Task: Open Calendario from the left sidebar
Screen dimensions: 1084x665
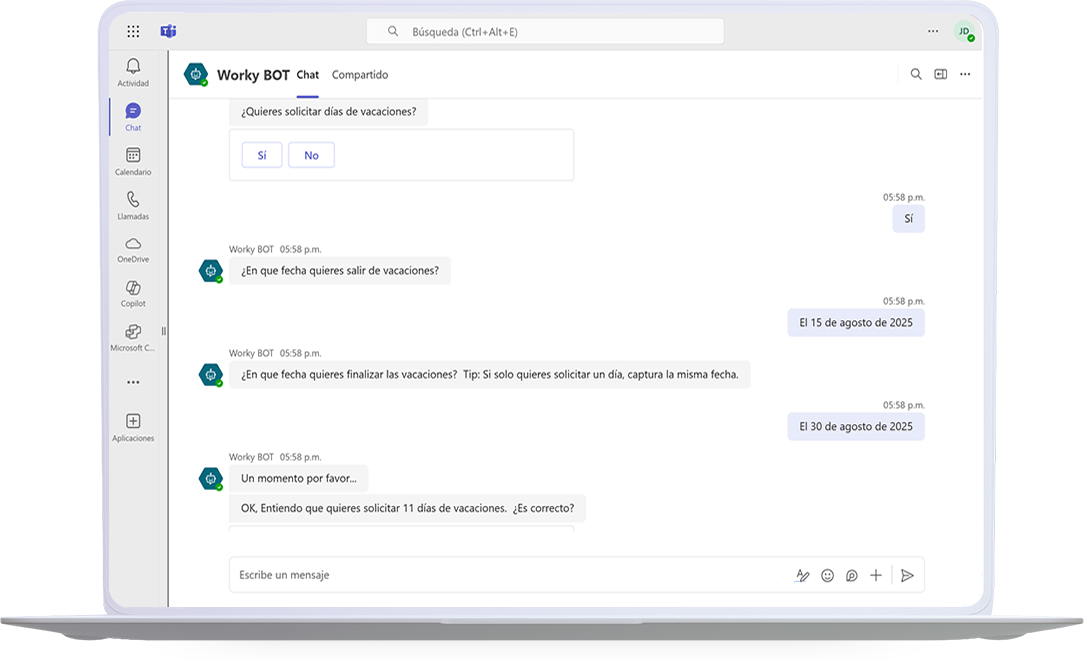Action: tap(133, 160)
